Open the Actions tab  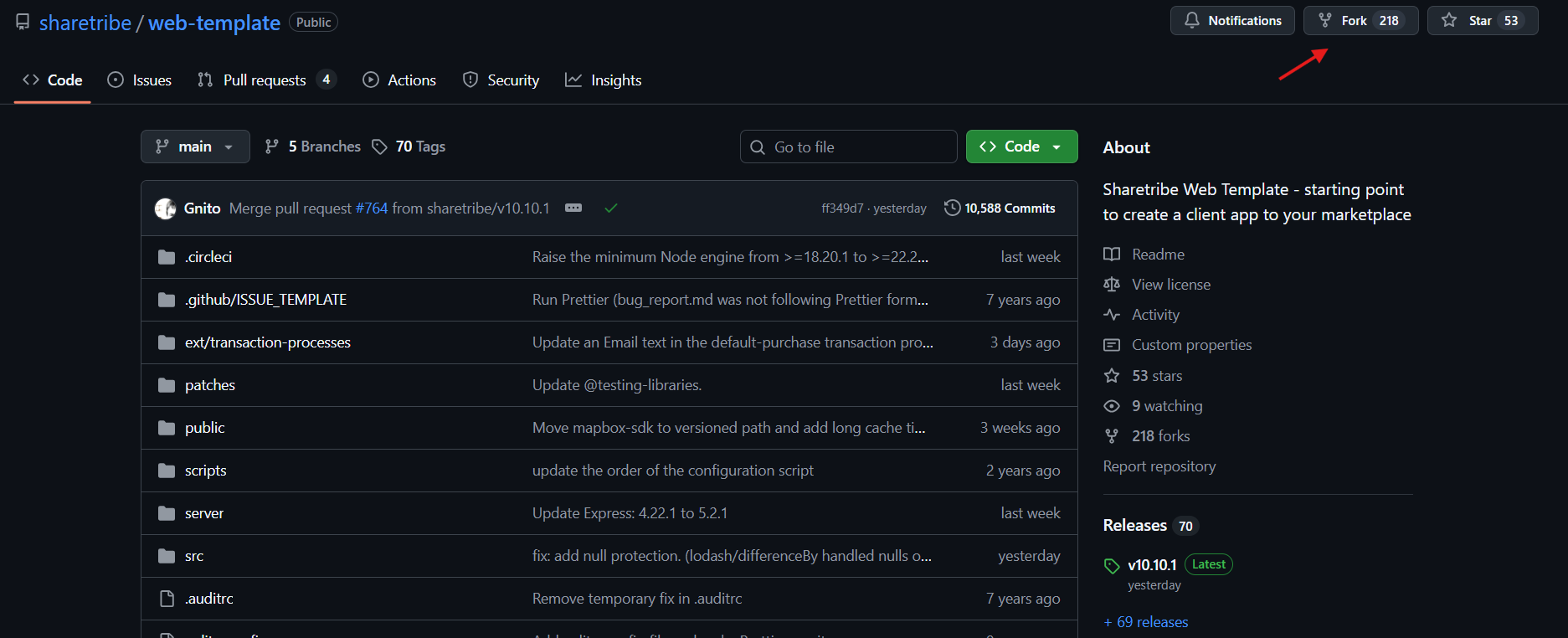(x=399, y=80)
